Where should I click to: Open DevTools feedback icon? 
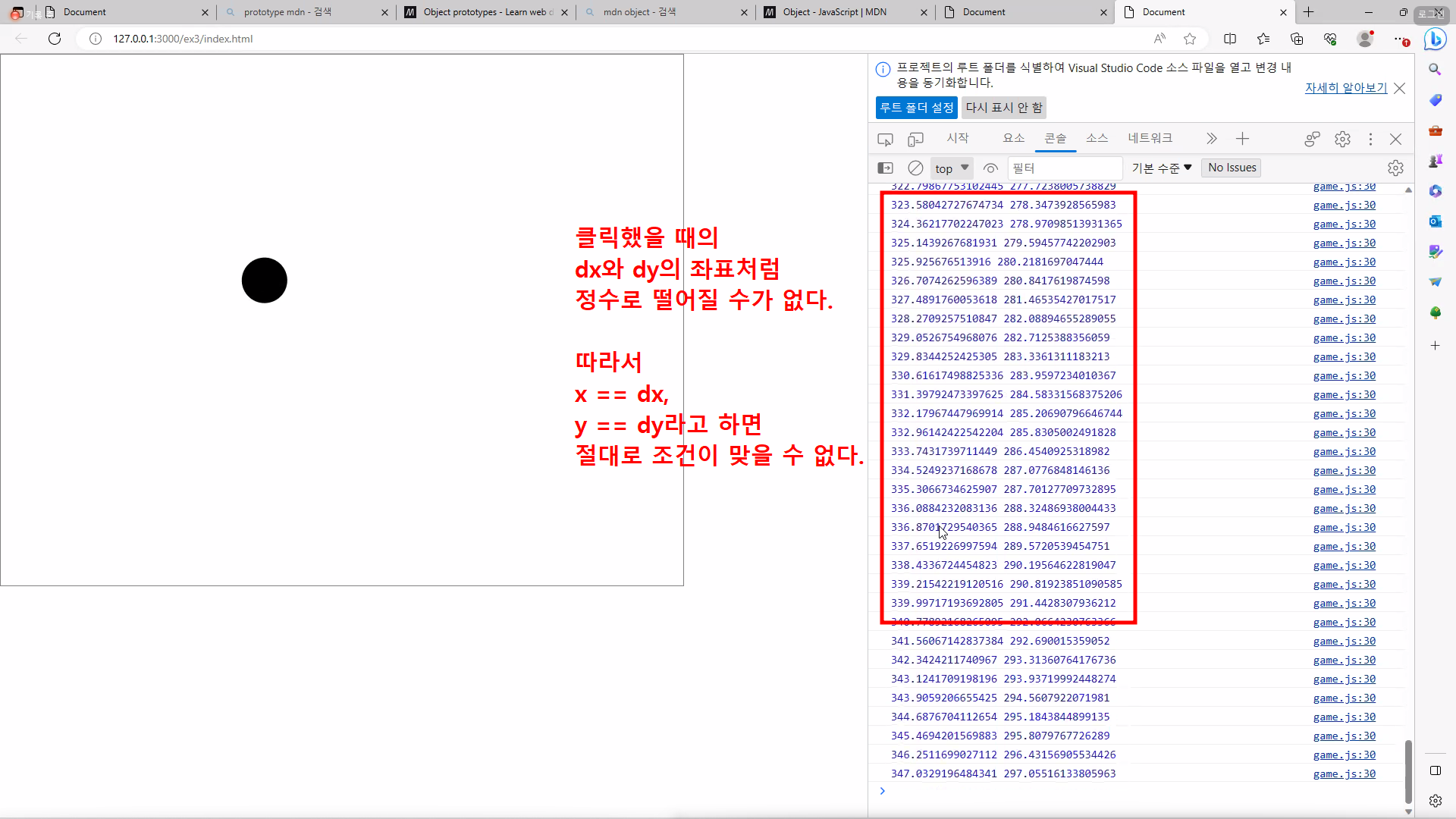point(1312,139)
